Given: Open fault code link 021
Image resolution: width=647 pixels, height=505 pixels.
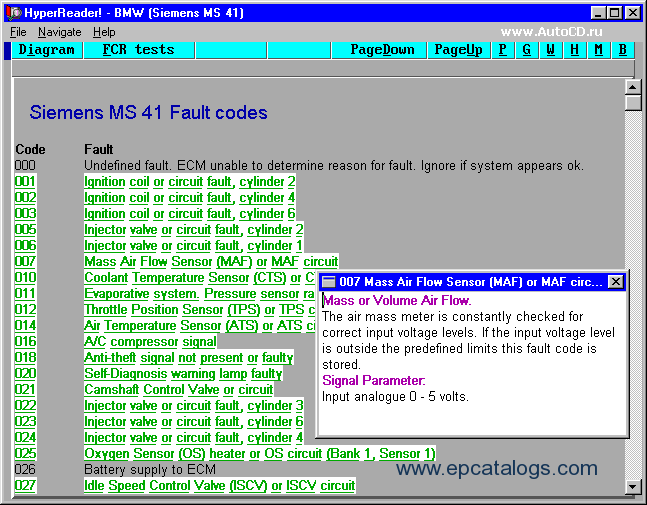Looking at the screenshot, I should point(25,390).
